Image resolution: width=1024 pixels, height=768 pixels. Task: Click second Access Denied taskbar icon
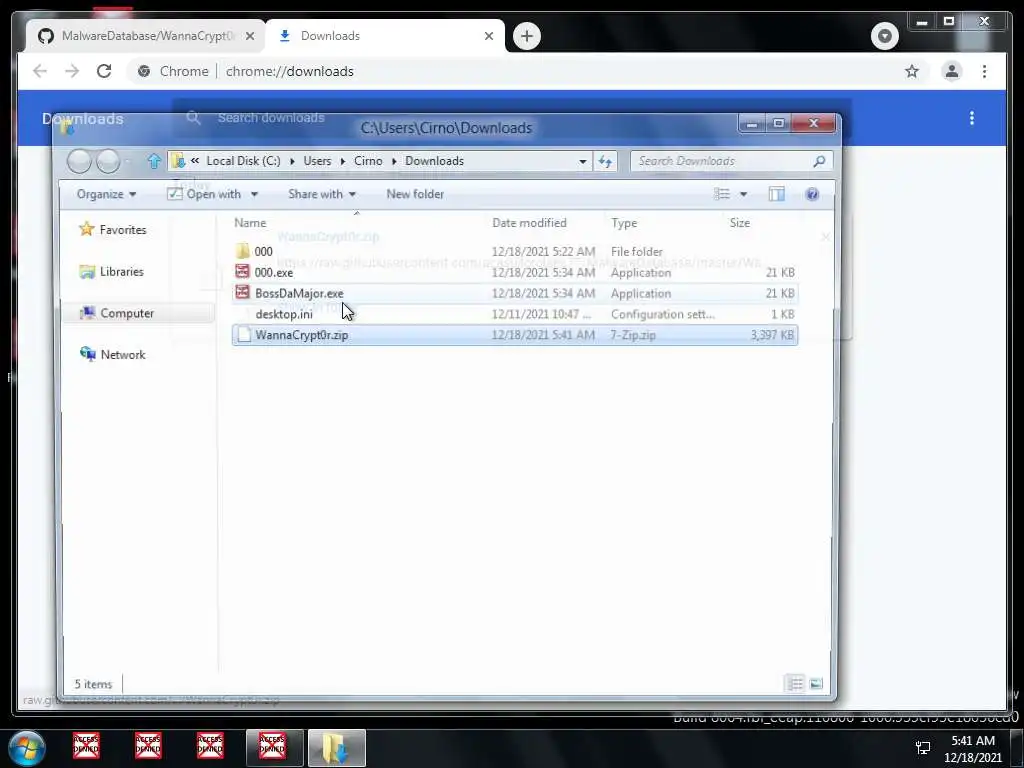click(x=148, y=745)
